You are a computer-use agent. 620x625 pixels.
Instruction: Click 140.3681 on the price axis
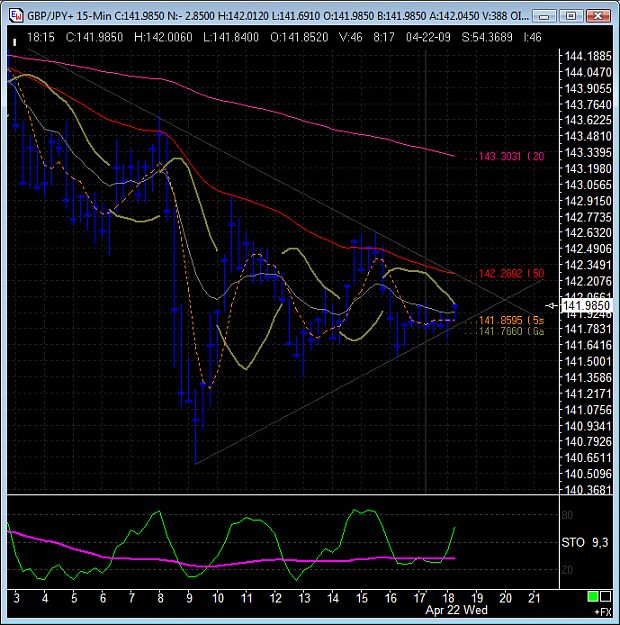point(588,489)
